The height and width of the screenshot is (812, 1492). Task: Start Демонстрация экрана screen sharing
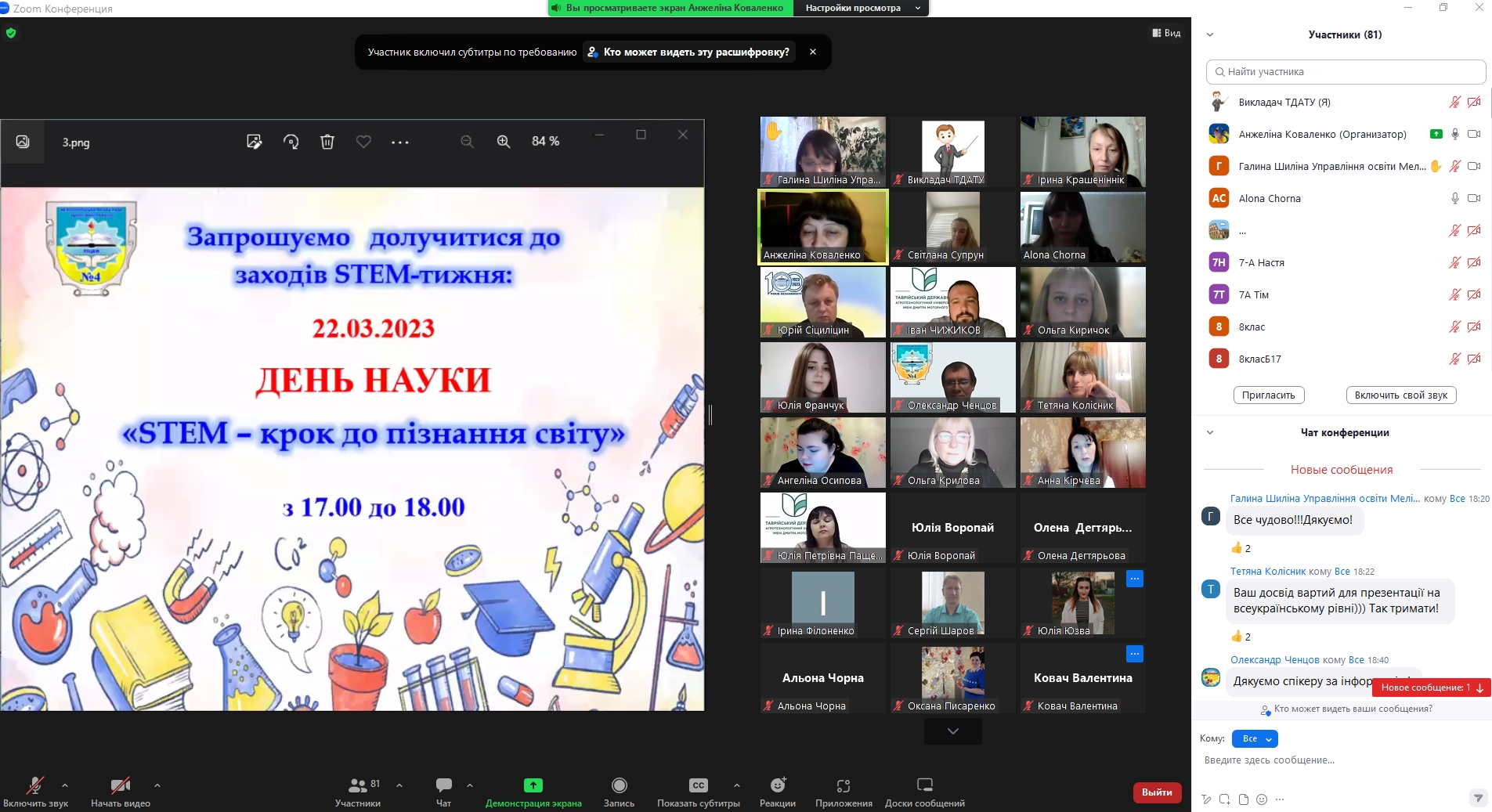click(533, 792)
